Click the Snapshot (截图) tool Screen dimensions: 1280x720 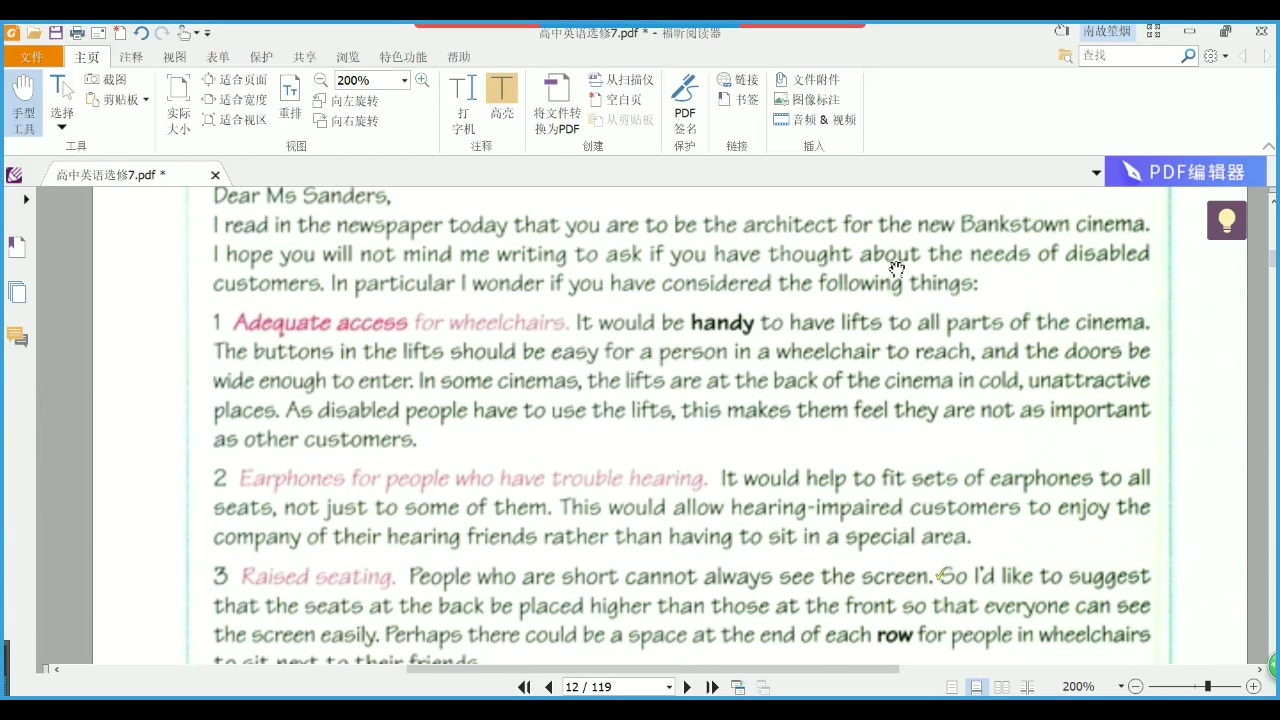click(106, 79)
